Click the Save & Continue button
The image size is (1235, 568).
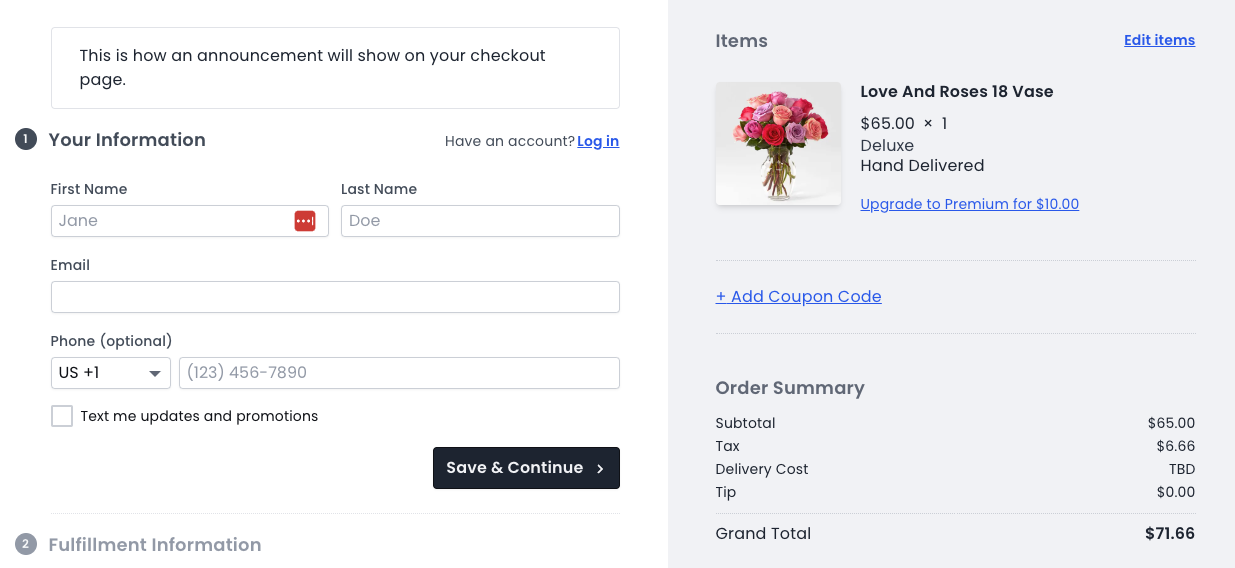(526, 468)
